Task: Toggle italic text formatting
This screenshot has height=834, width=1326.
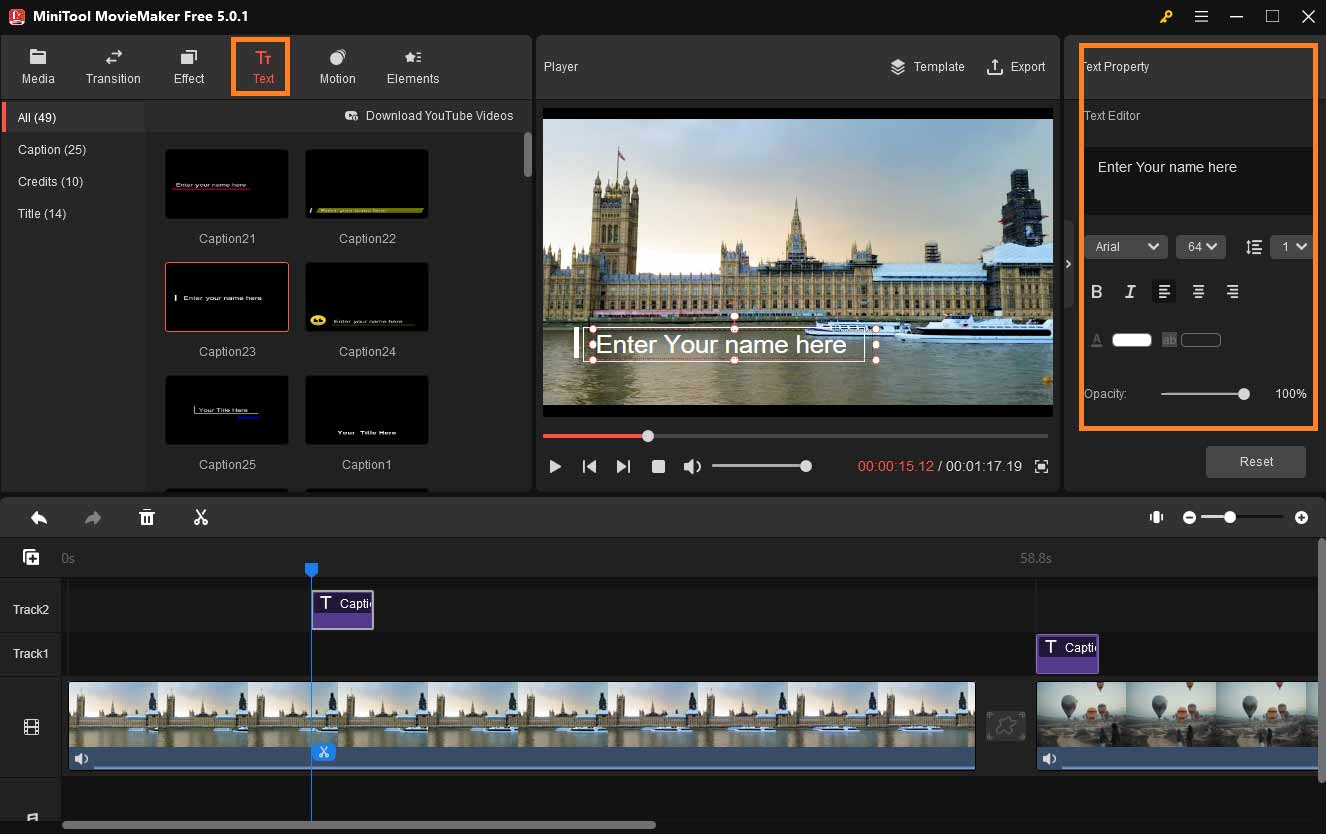Action: pyautogui.click(x=1130, y=292)
